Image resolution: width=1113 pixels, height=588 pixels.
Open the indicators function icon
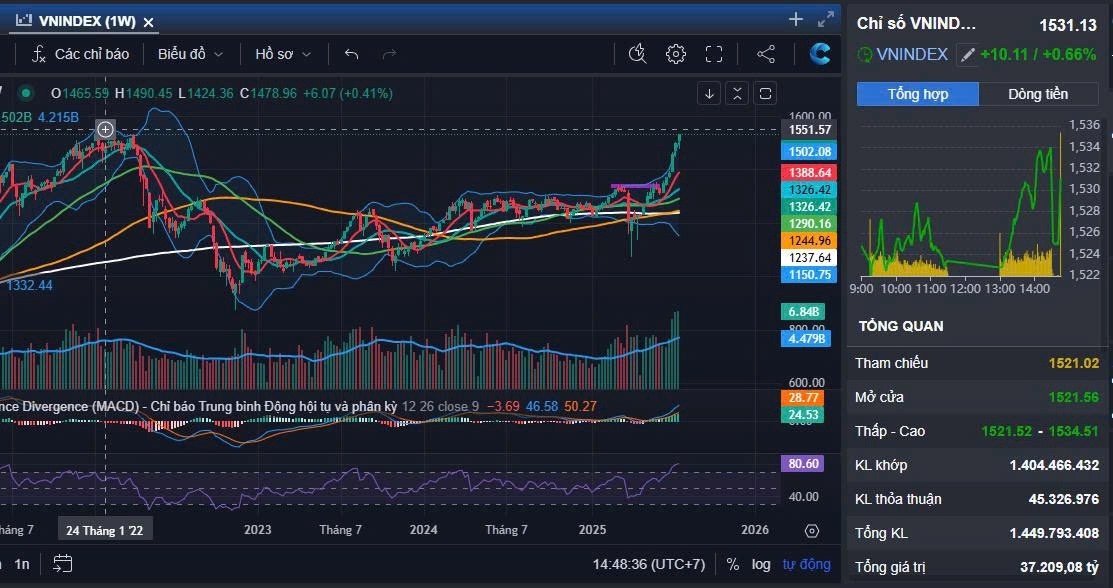click(x=39, y=54)
